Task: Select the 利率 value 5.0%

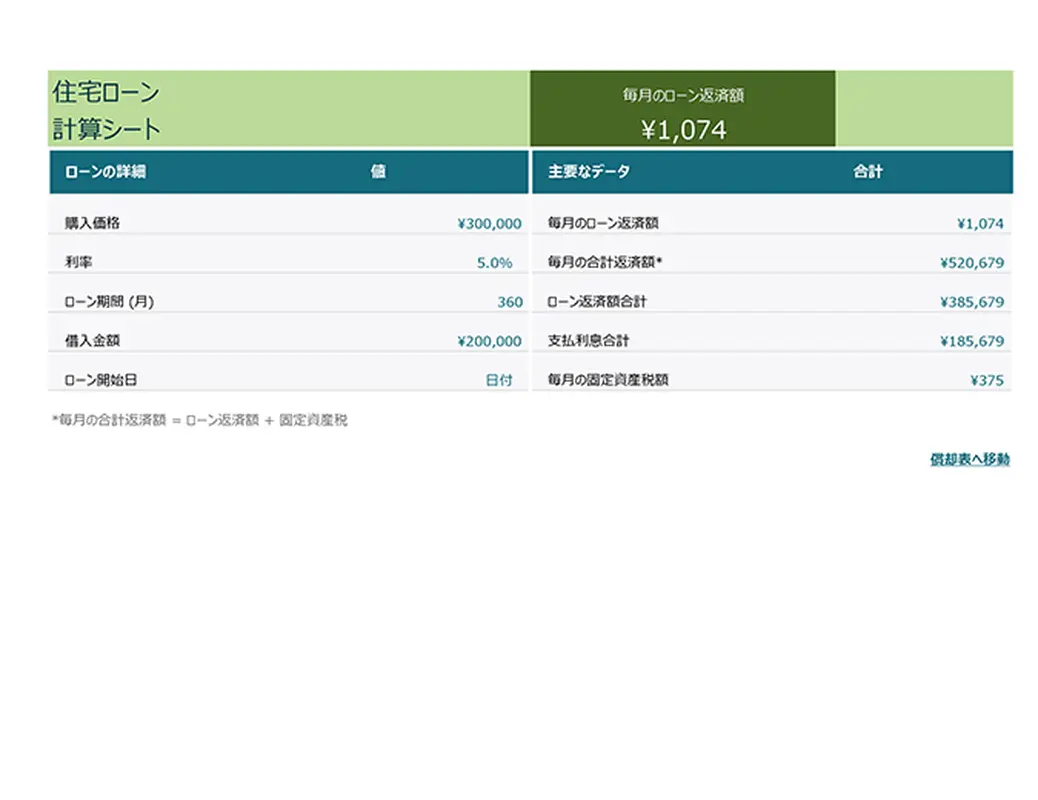Action: (494, 263)
